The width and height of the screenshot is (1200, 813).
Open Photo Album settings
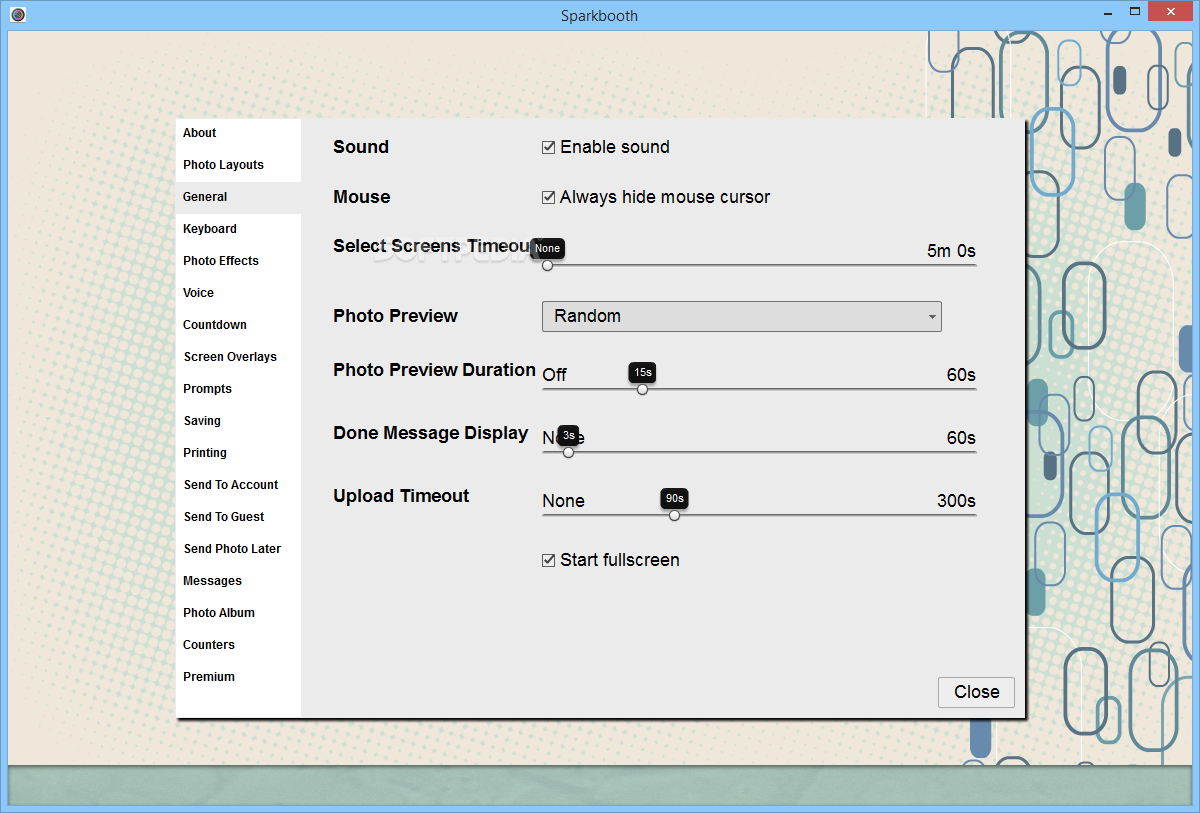click(238, 613)
